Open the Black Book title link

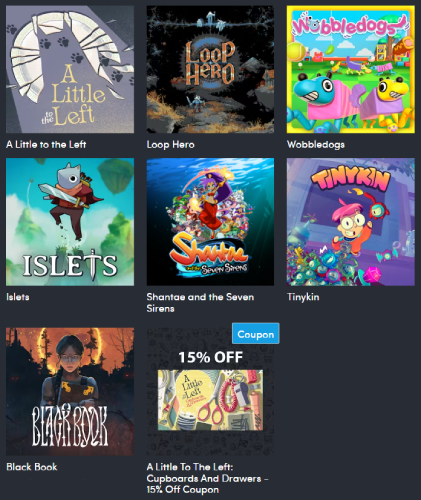click(32, 467)
